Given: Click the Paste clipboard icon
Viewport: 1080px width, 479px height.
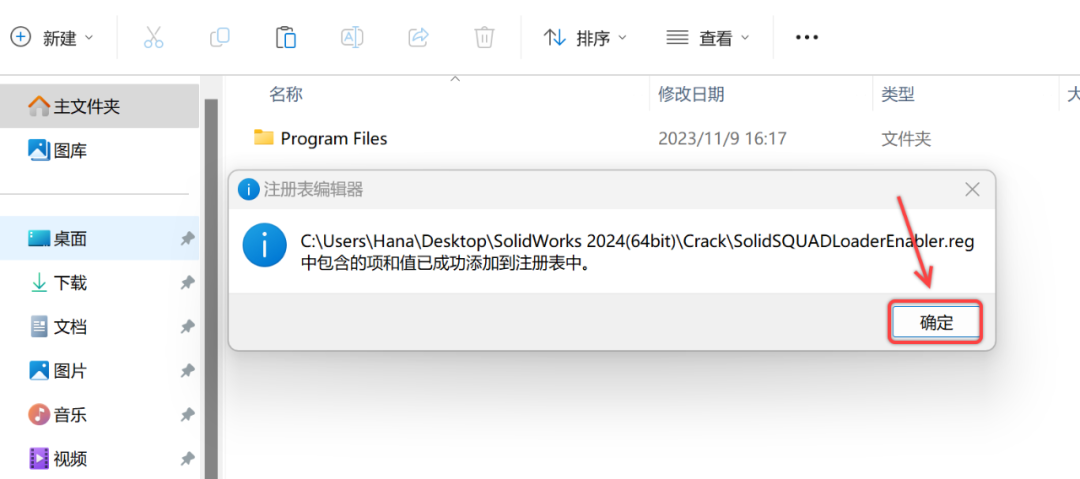Looking at the screenshot, I should tap(286, 38).
